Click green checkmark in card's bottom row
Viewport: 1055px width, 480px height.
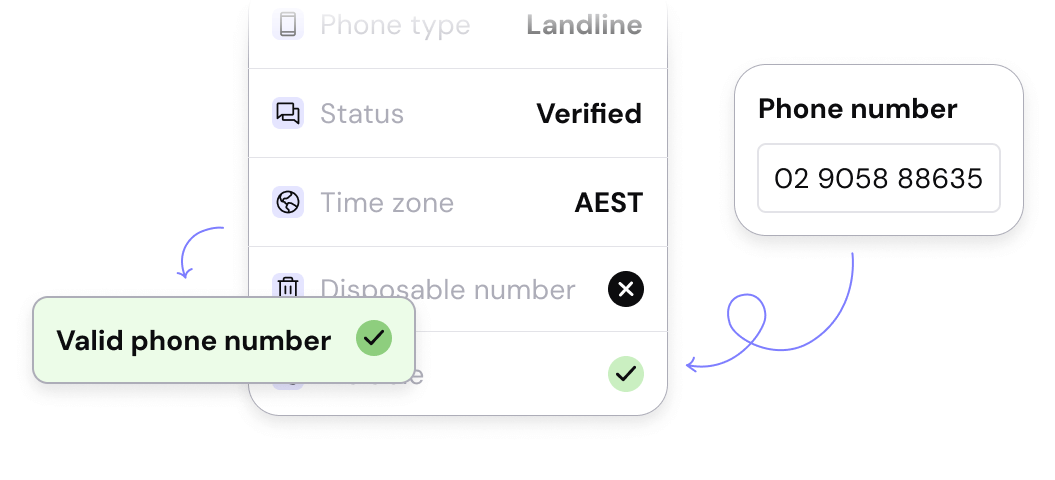[626, 374]
